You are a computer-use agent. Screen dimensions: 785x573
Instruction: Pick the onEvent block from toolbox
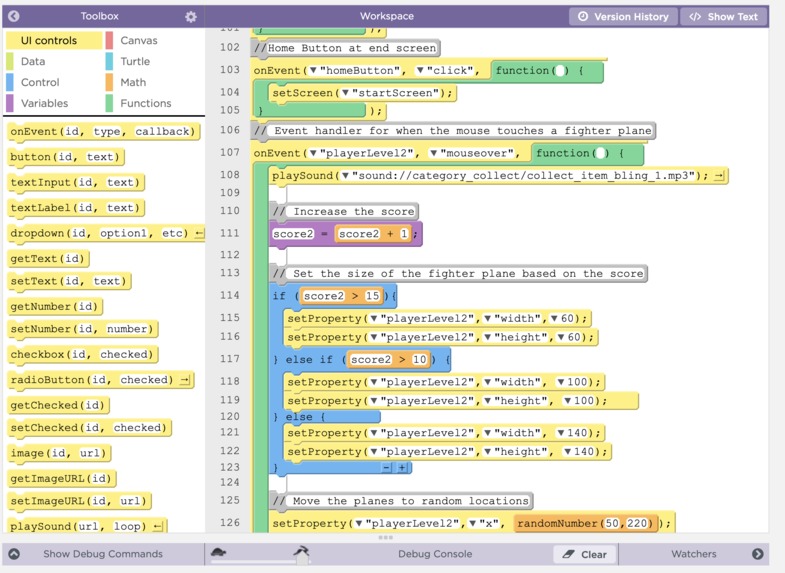103,132
